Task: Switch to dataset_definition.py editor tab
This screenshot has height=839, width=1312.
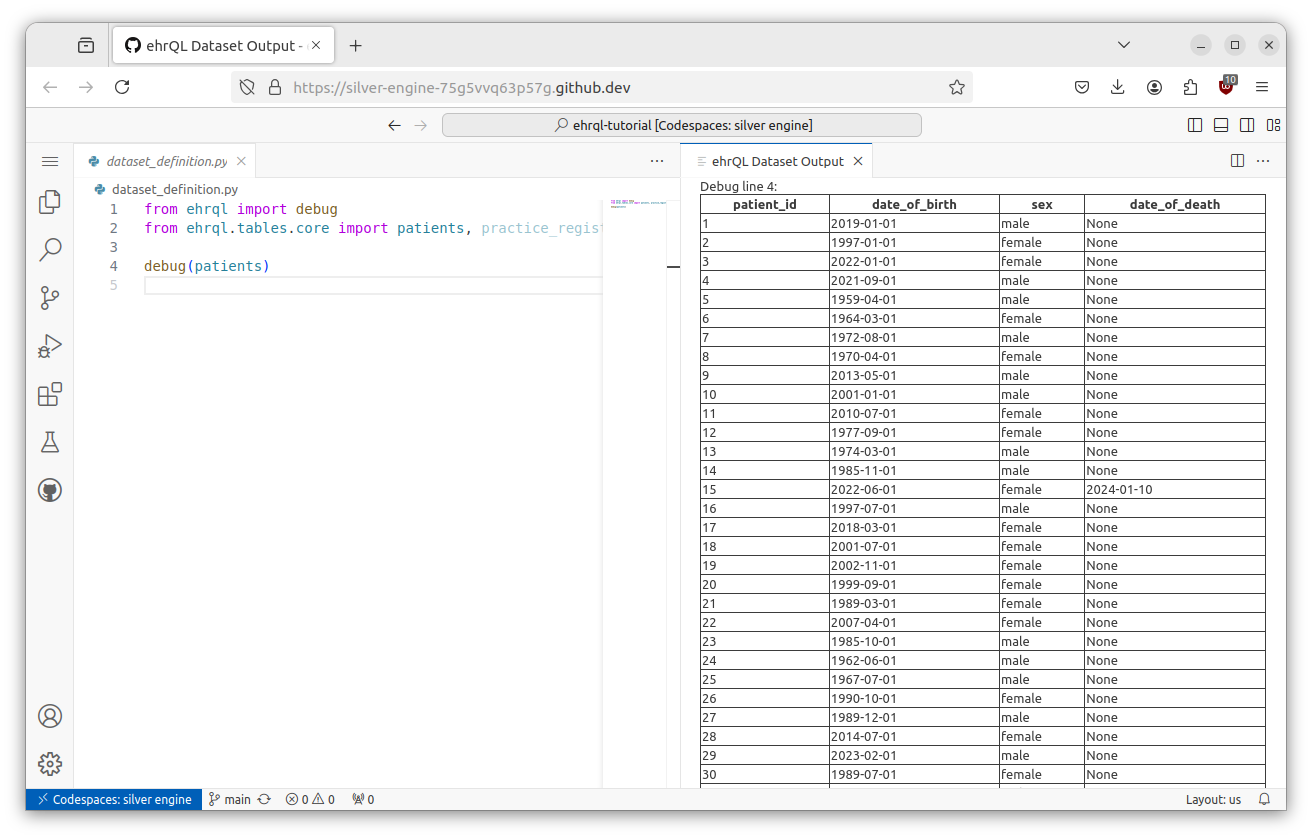Action: [166, 161]
